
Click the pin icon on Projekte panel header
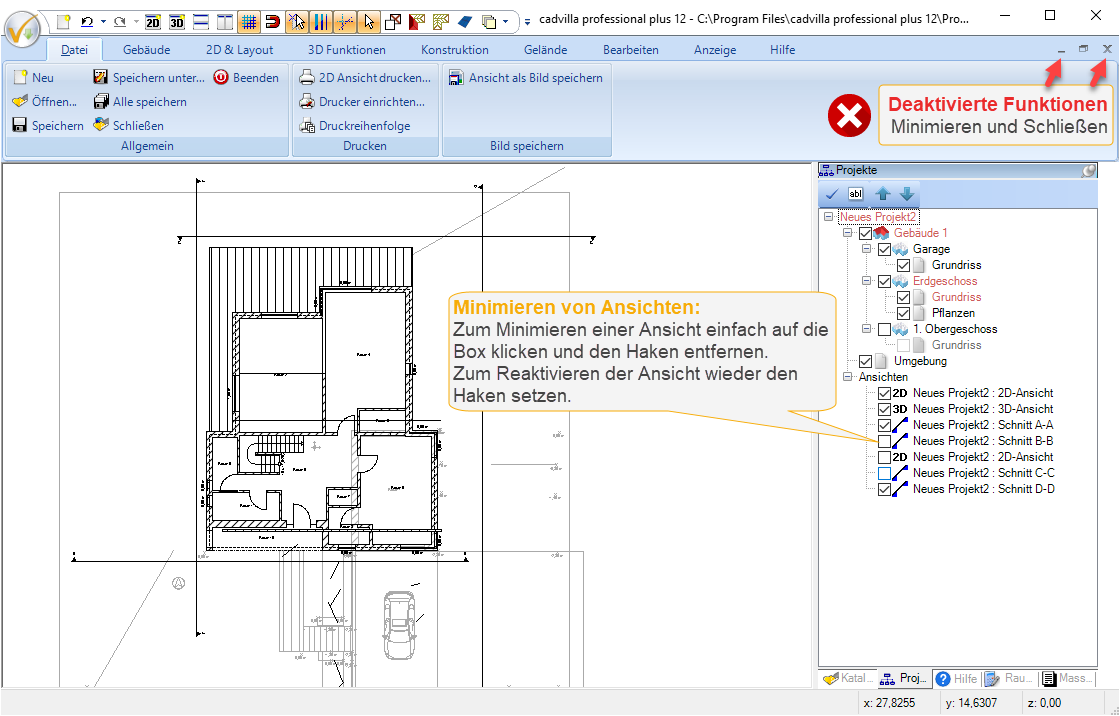1089,171
